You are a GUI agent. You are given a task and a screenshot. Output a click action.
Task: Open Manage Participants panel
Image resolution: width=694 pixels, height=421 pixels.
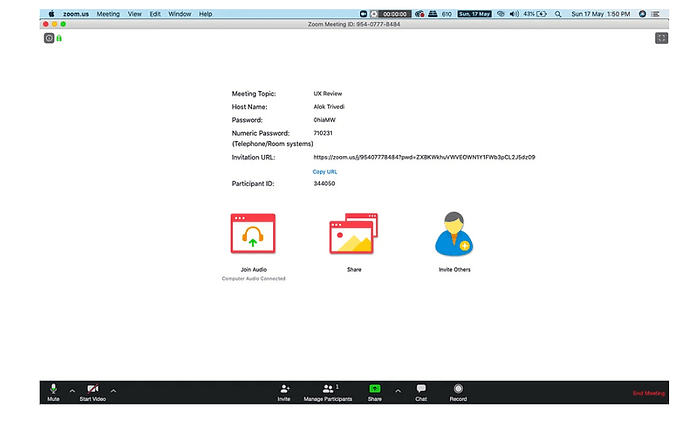pyautogui.click(x=328, y=392)
